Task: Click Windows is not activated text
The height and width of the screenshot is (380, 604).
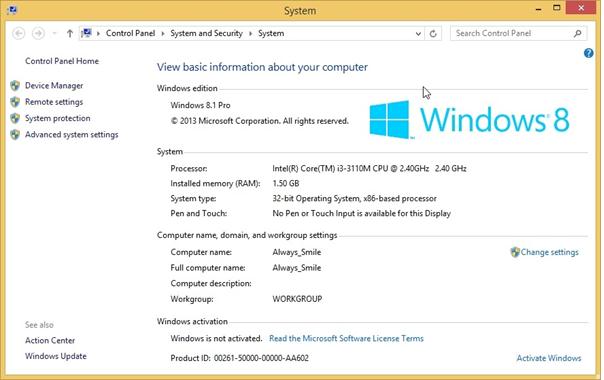Action: 216,338
